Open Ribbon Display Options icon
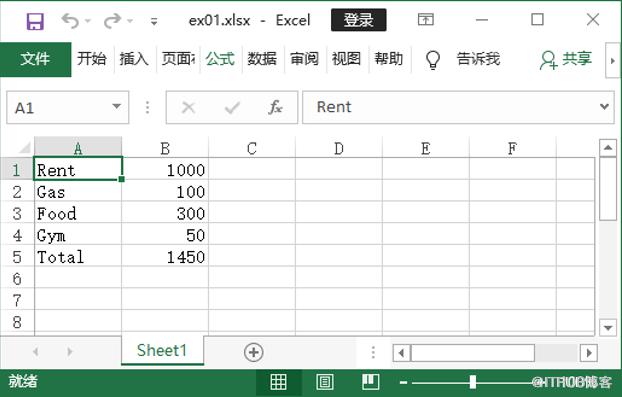The width and height of the screenshot is (622, 397). [426, 19]
